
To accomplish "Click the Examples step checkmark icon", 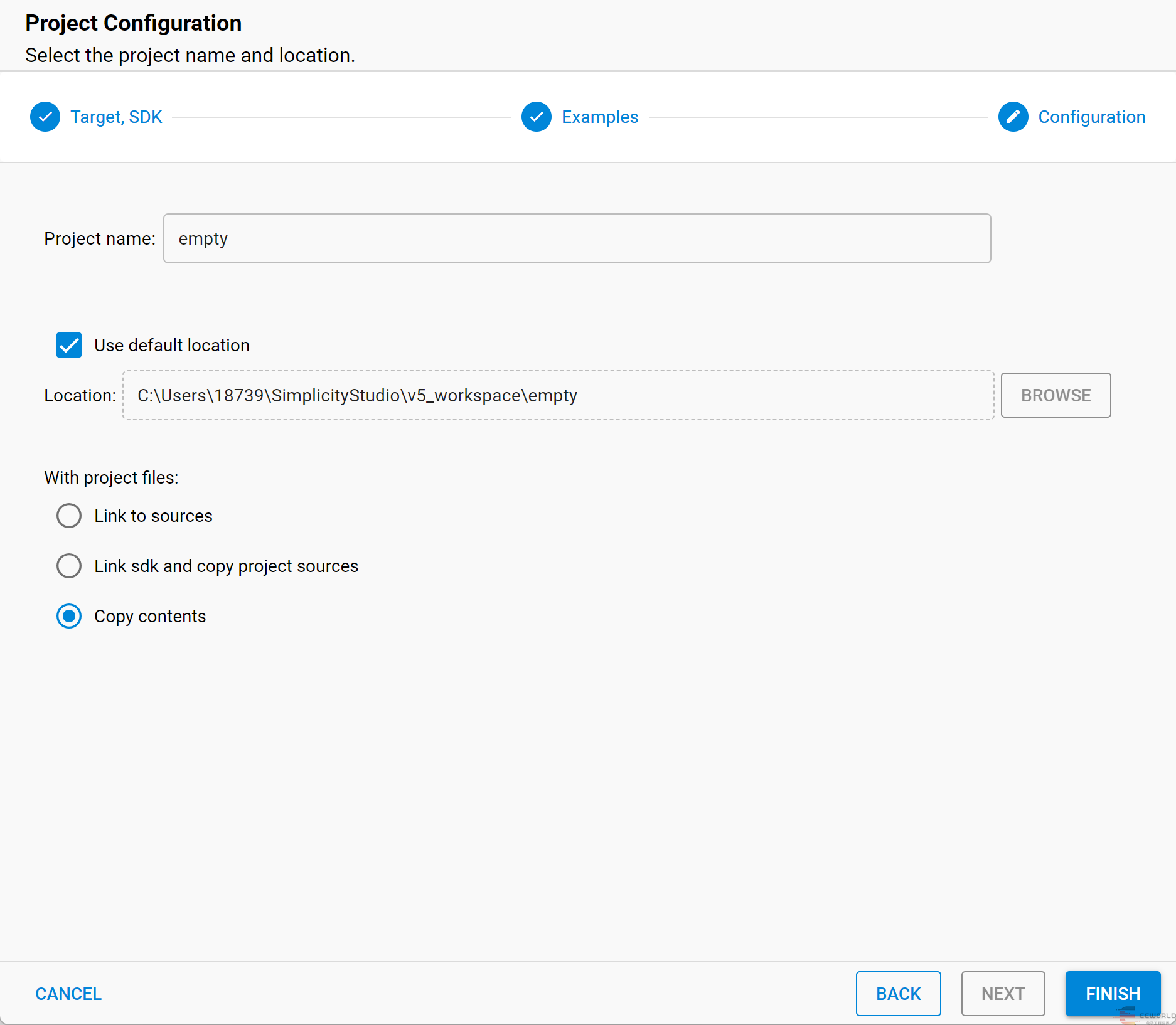I will pos(537,117).
